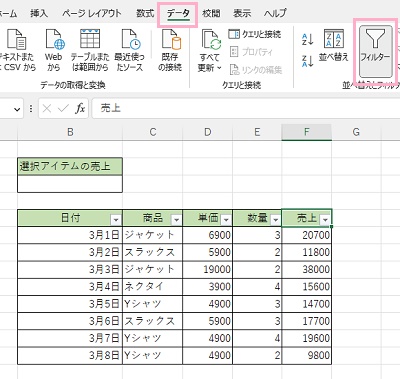The width and height of the screenshot is (400, 379).
Task: Select the 15600 sales cell
Action: tap(307, 287)
